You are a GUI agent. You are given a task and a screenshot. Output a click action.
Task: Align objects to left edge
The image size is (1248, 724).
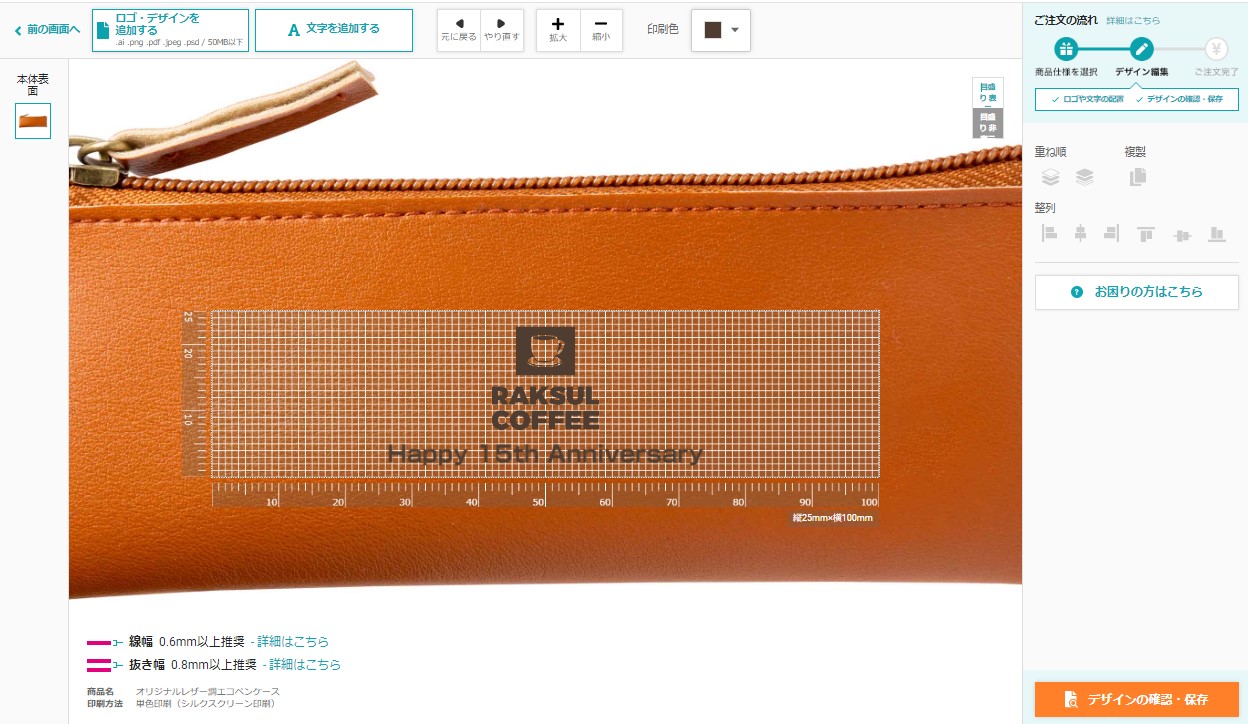click(x=1049, y=233)
